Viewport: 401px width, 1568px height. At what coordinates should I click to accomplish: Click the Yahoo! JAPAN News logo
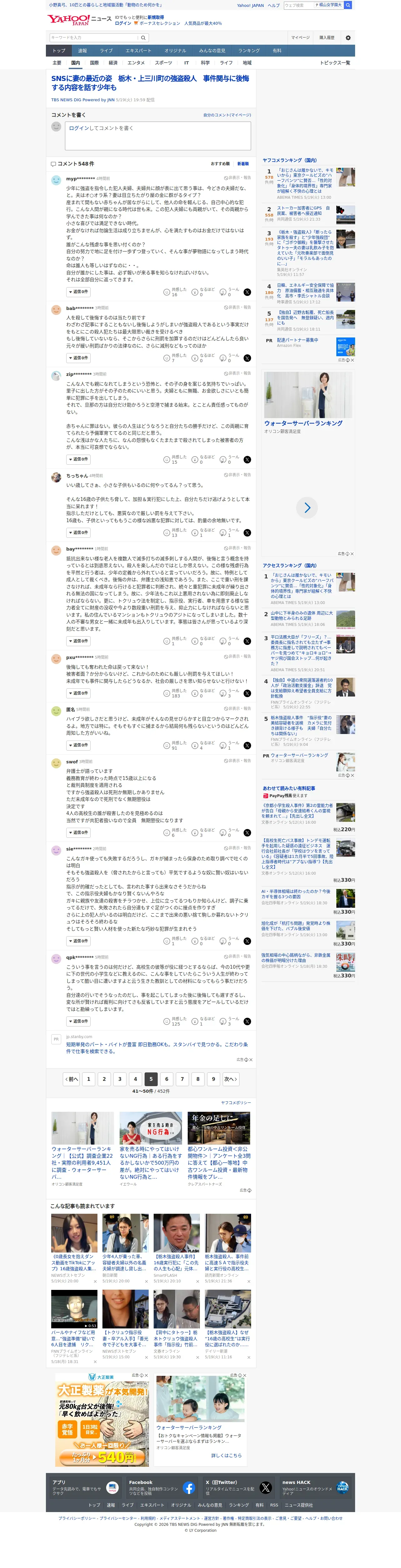click(x=79, y=20)
